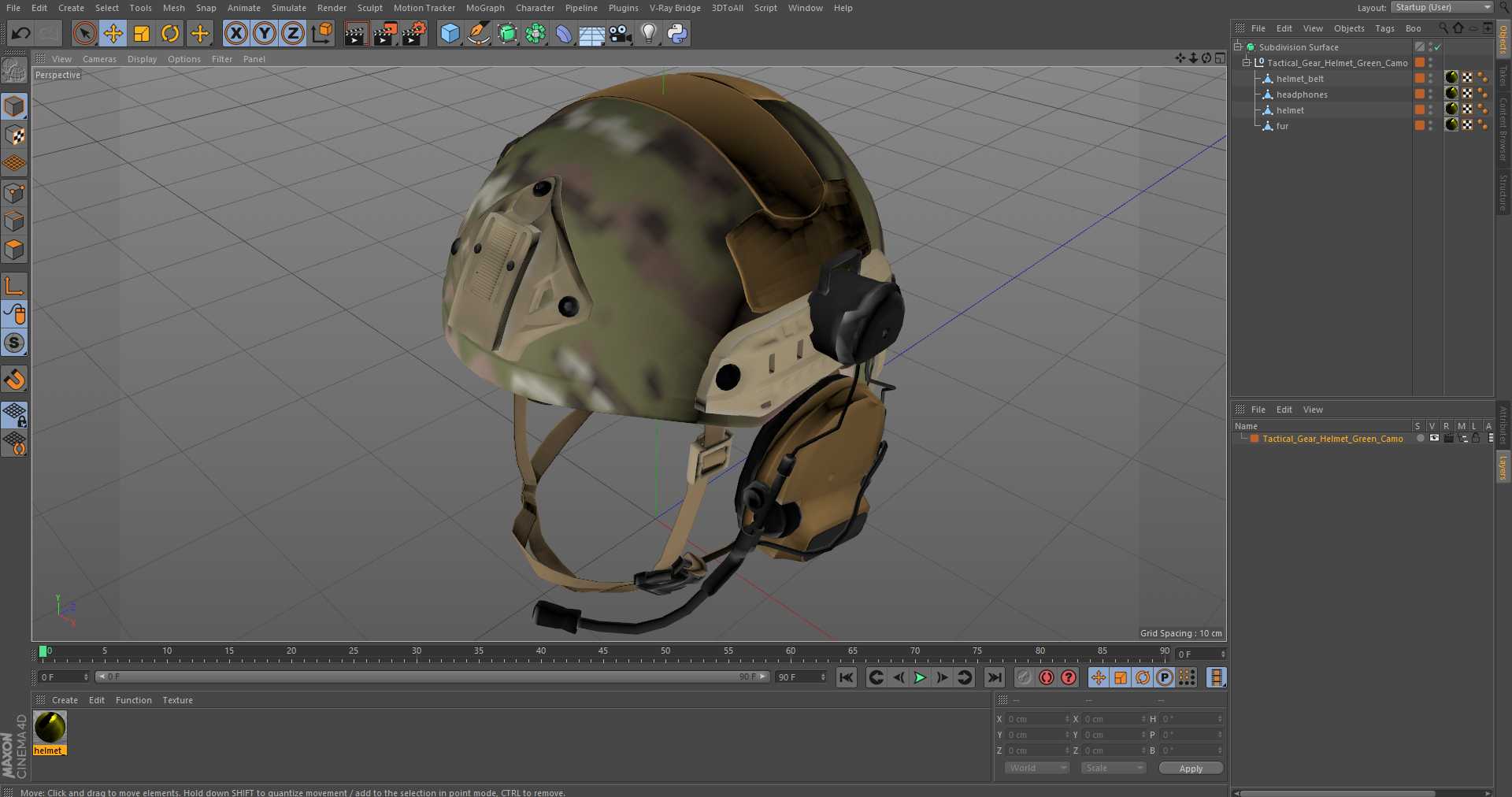The width and height of the screenshot is (1512, 797).
Task: Activate the Rotate tool
Action: (x=170, y=33)
